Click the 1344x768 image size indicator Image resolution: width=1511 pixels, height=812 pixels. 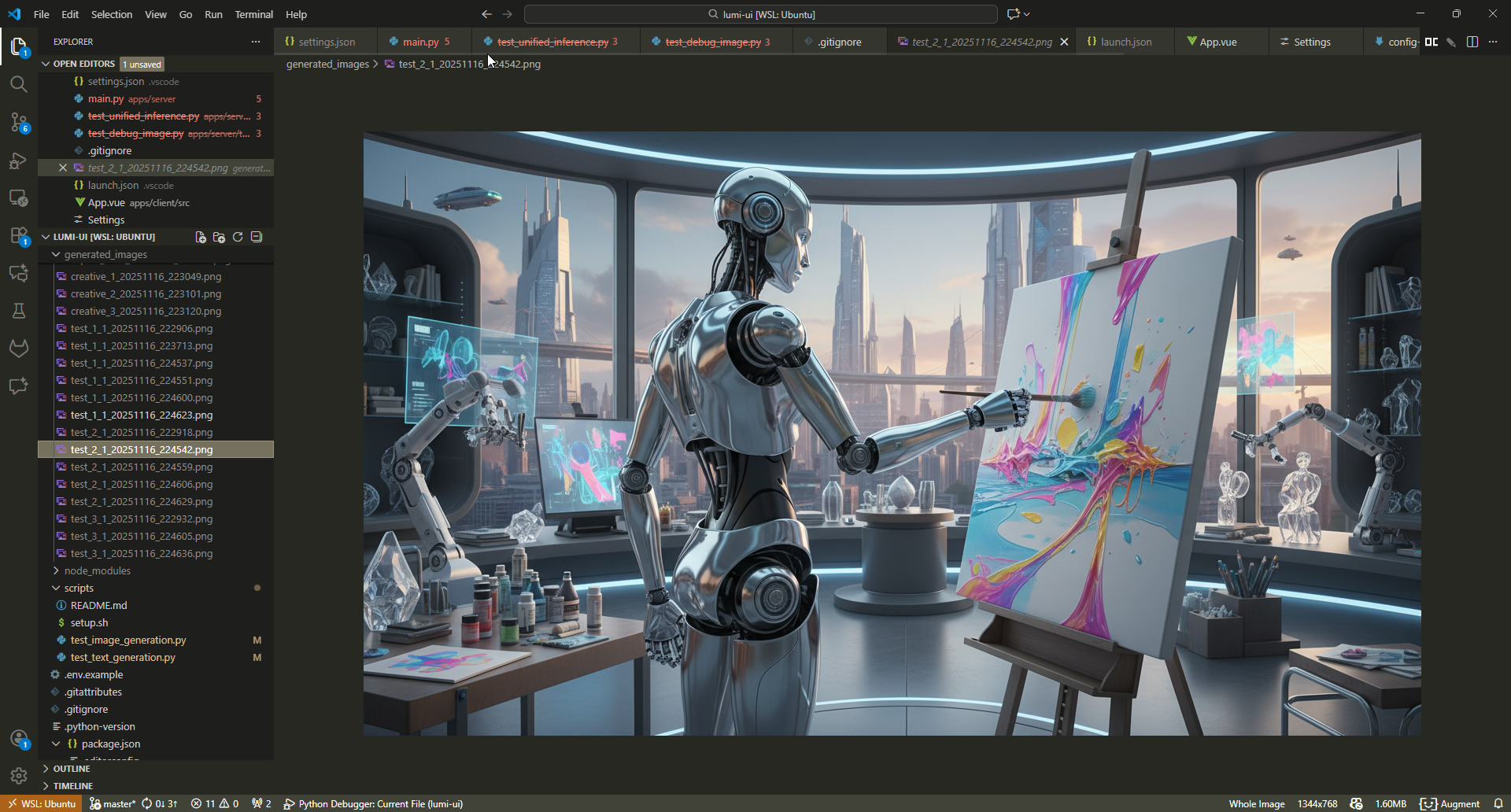point(1317,803)
